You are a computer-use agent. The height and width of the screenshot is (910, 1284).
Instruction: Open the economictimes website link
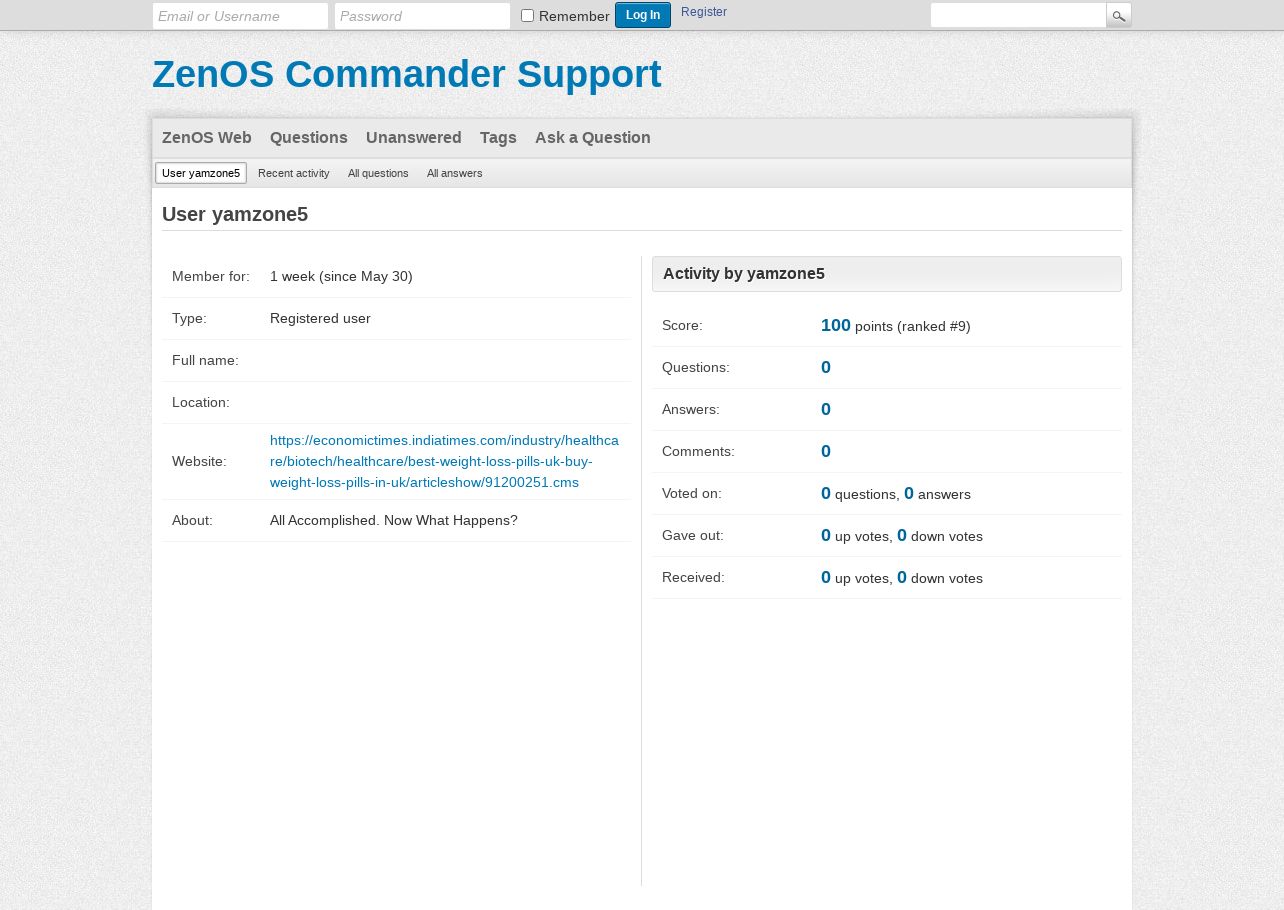(444, 461)
